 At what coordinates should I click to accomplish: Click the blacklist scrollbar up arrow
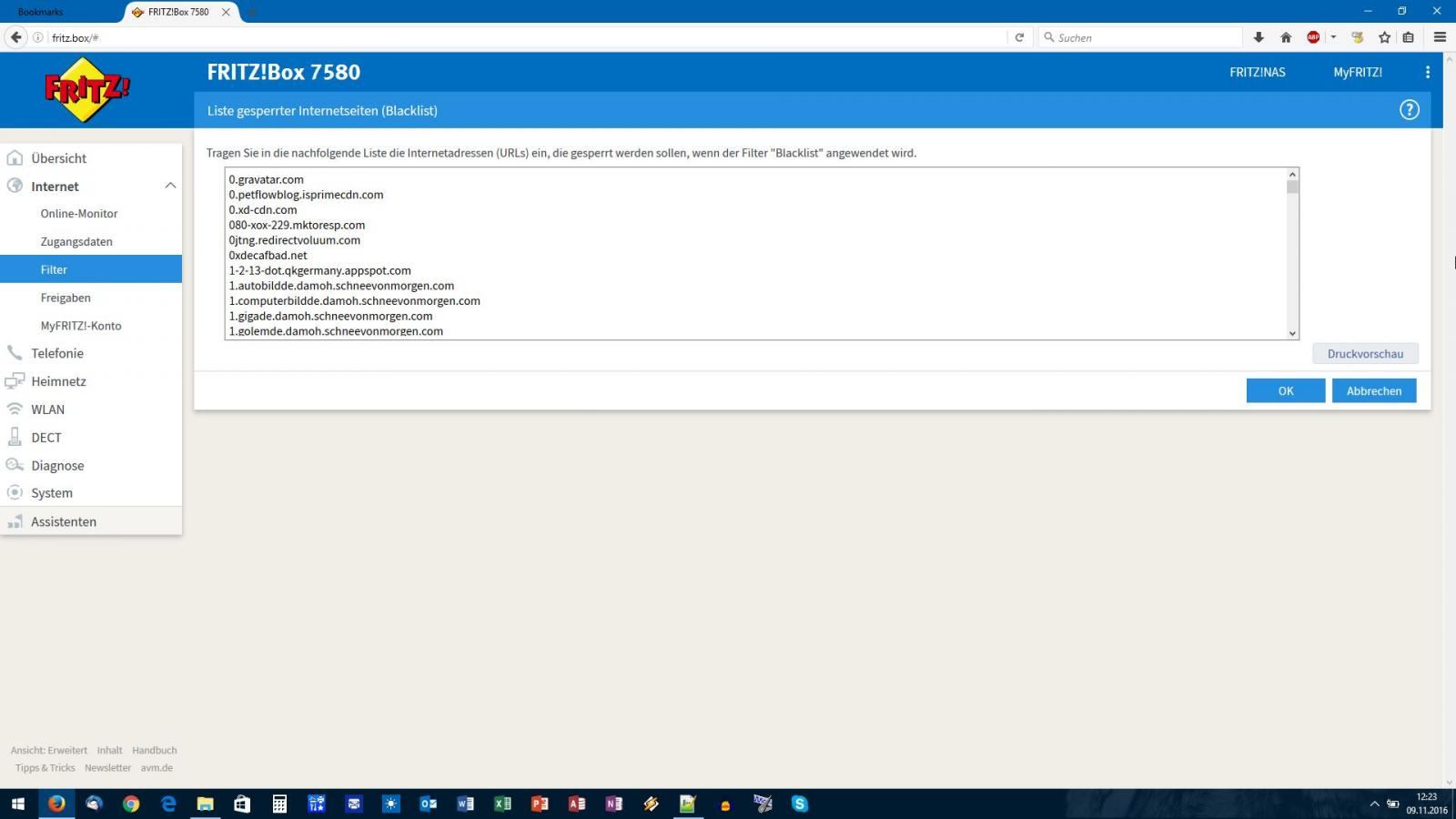[x=1292, y=174]
